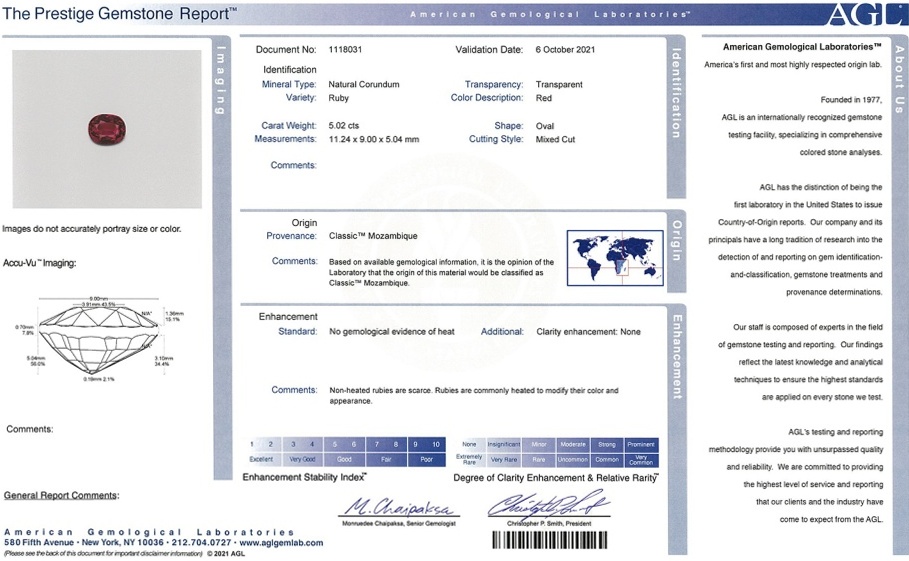
Task: Click the Moderate clarity enhancement cell
Action: (573, 445)
